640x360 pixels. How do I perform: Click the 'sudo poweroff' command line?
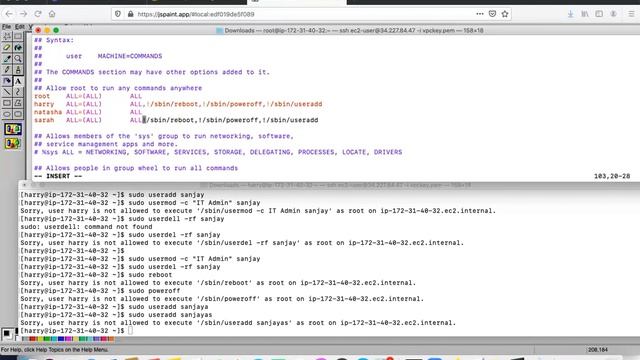coord(100,291)
